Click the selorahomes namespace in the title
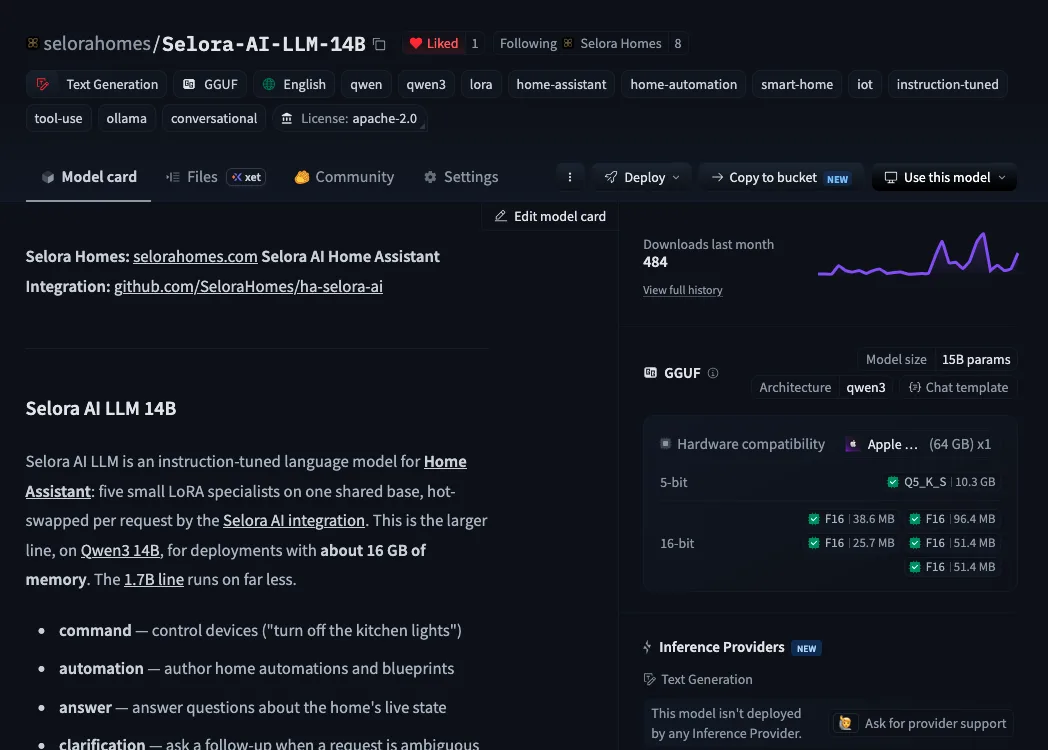 point(97,43)
